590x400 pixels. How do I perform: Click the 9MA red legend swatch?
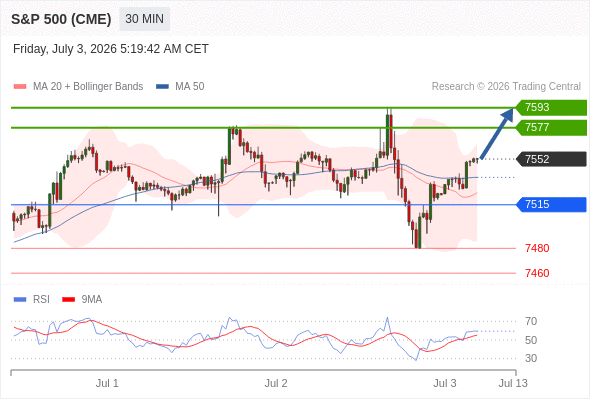tap(68, 300)
